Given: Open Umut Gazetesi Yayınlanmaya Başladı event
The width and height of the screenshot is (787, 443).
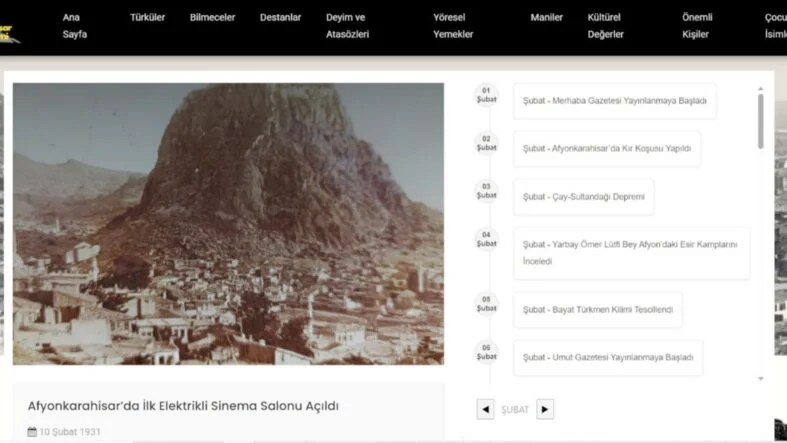Looking at the screenshot, I should [608, 357].
